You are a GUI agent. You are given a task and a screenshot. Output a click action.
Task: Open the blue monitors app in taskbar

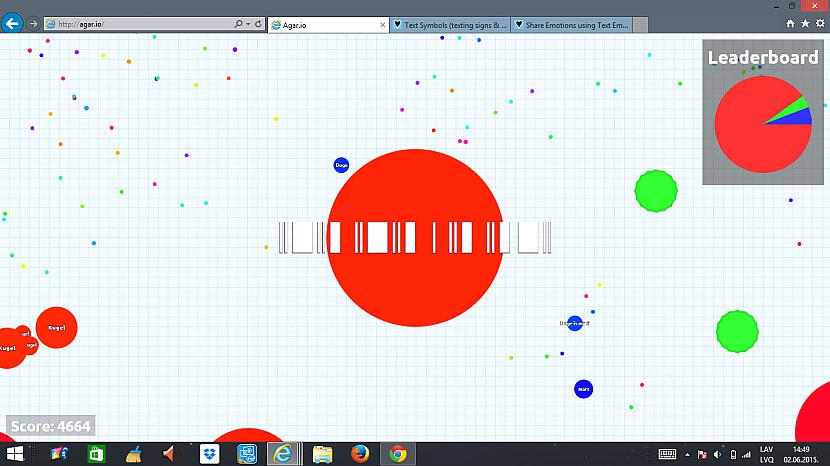[x=247, y=454]
